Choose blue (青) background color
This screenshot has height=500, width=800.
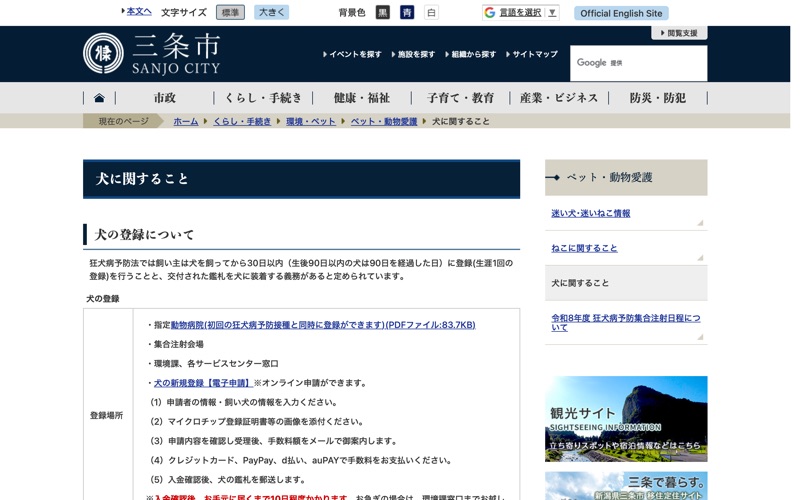[407, 13]
